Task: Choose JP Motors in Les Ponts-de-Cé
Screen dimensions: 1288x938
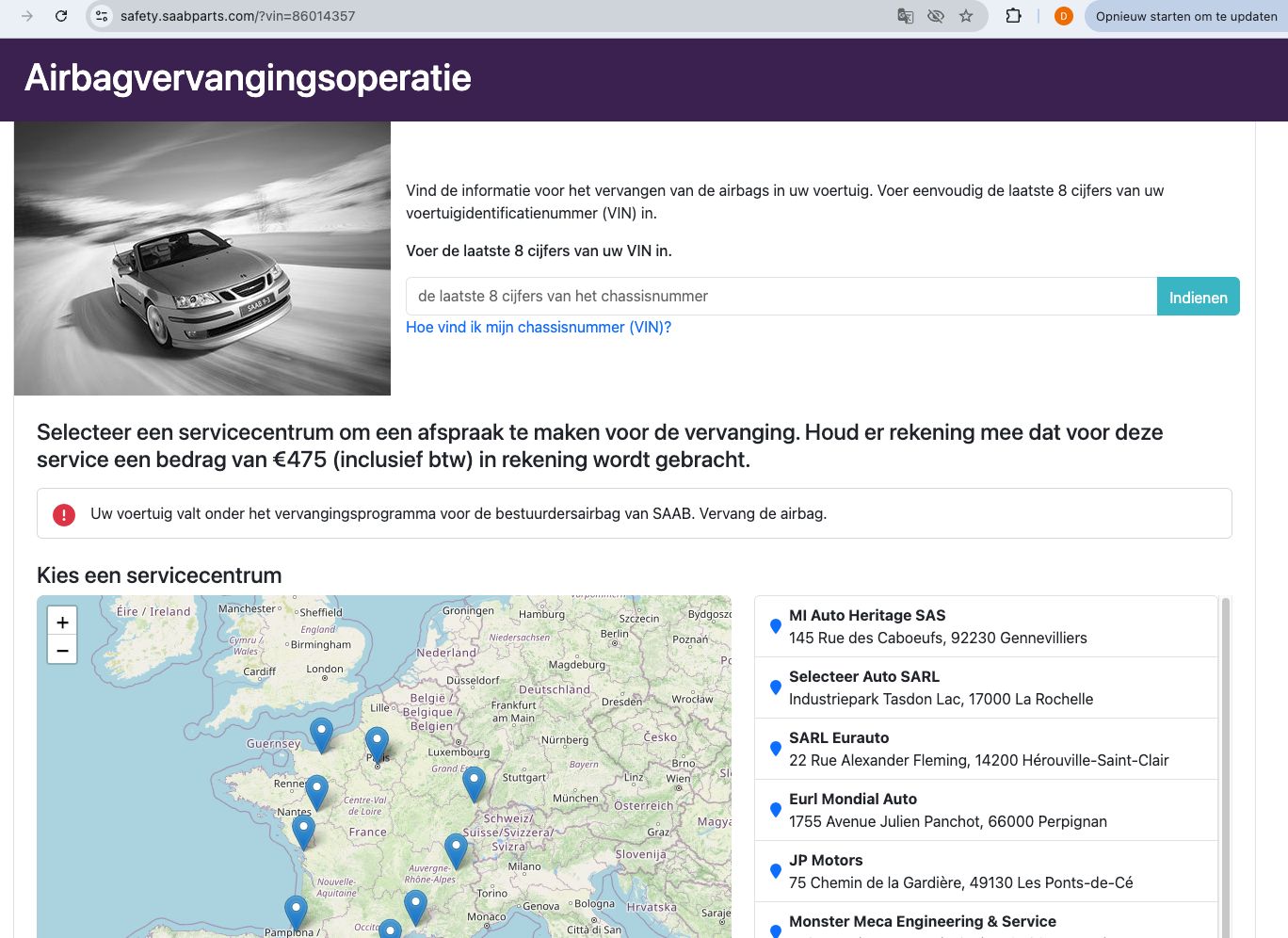Action: [986, 871]
